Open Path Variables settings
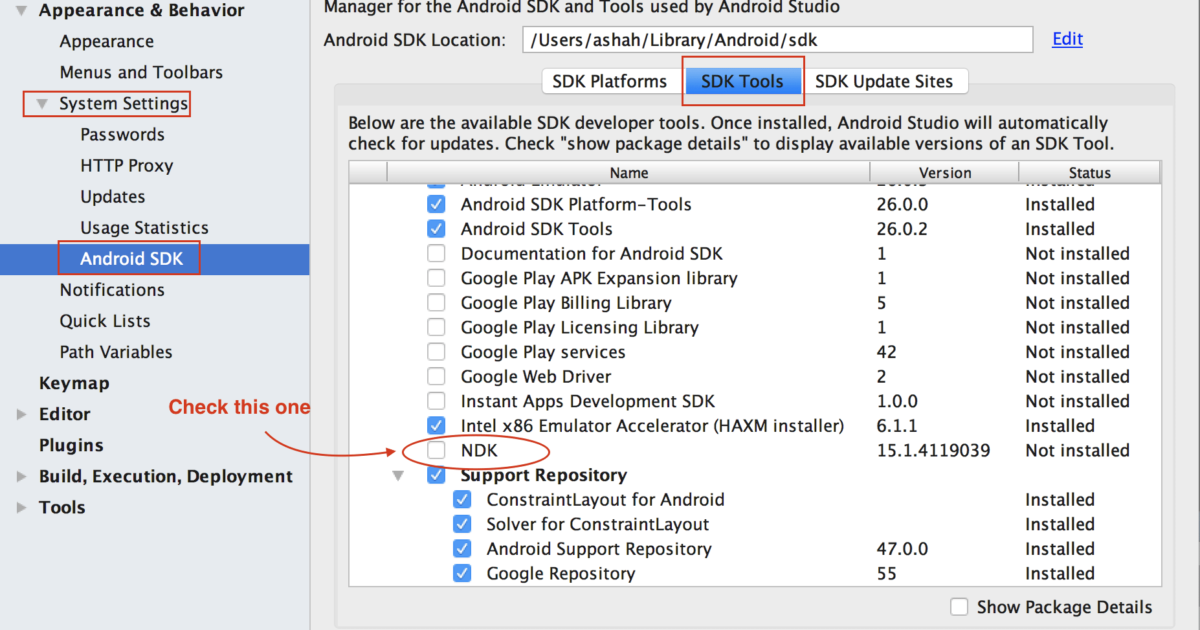This screenshot has height=630, width=1200. coord(115,352)
